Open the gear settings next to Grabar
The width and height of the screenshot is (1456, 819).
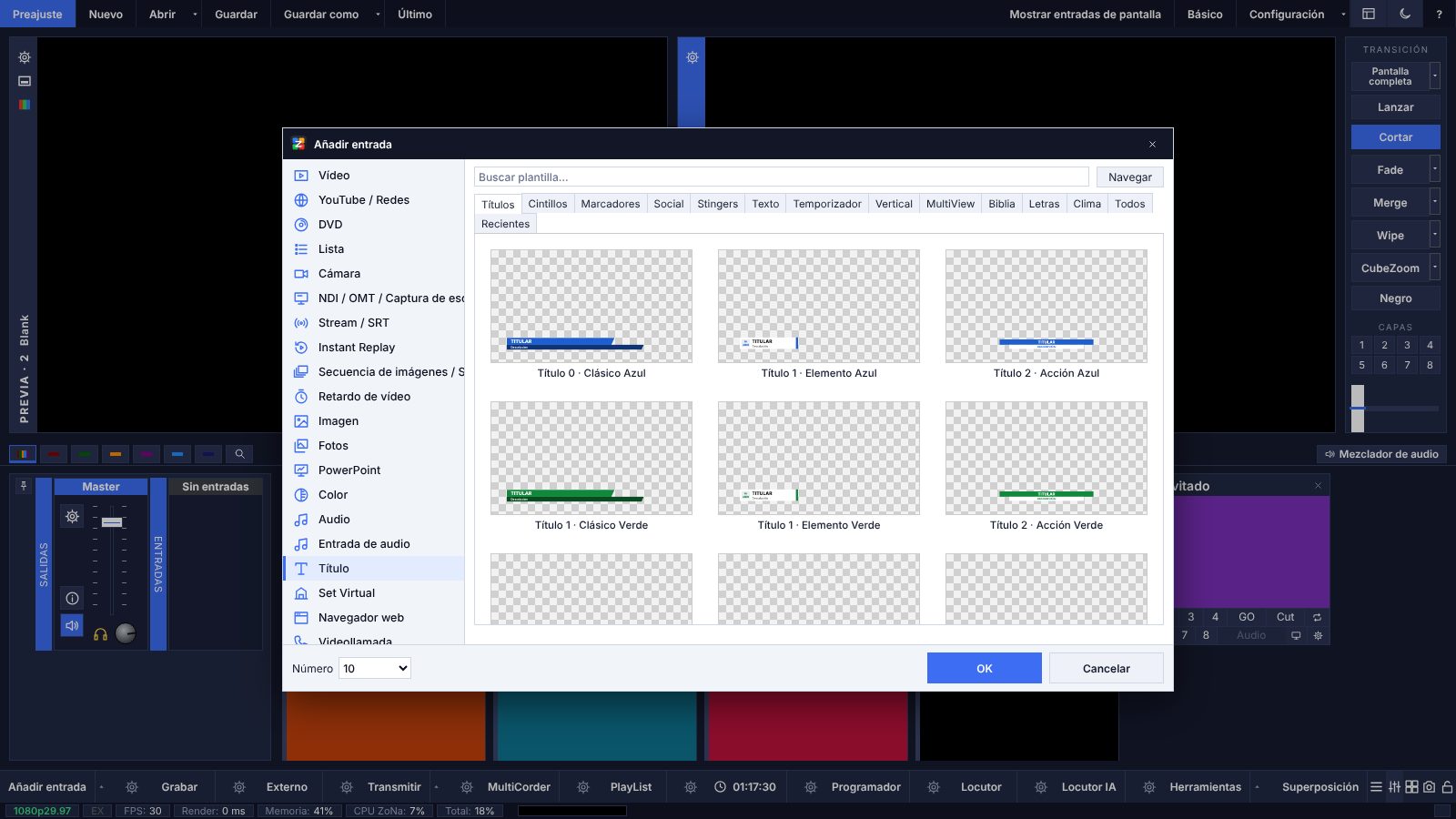132,787
